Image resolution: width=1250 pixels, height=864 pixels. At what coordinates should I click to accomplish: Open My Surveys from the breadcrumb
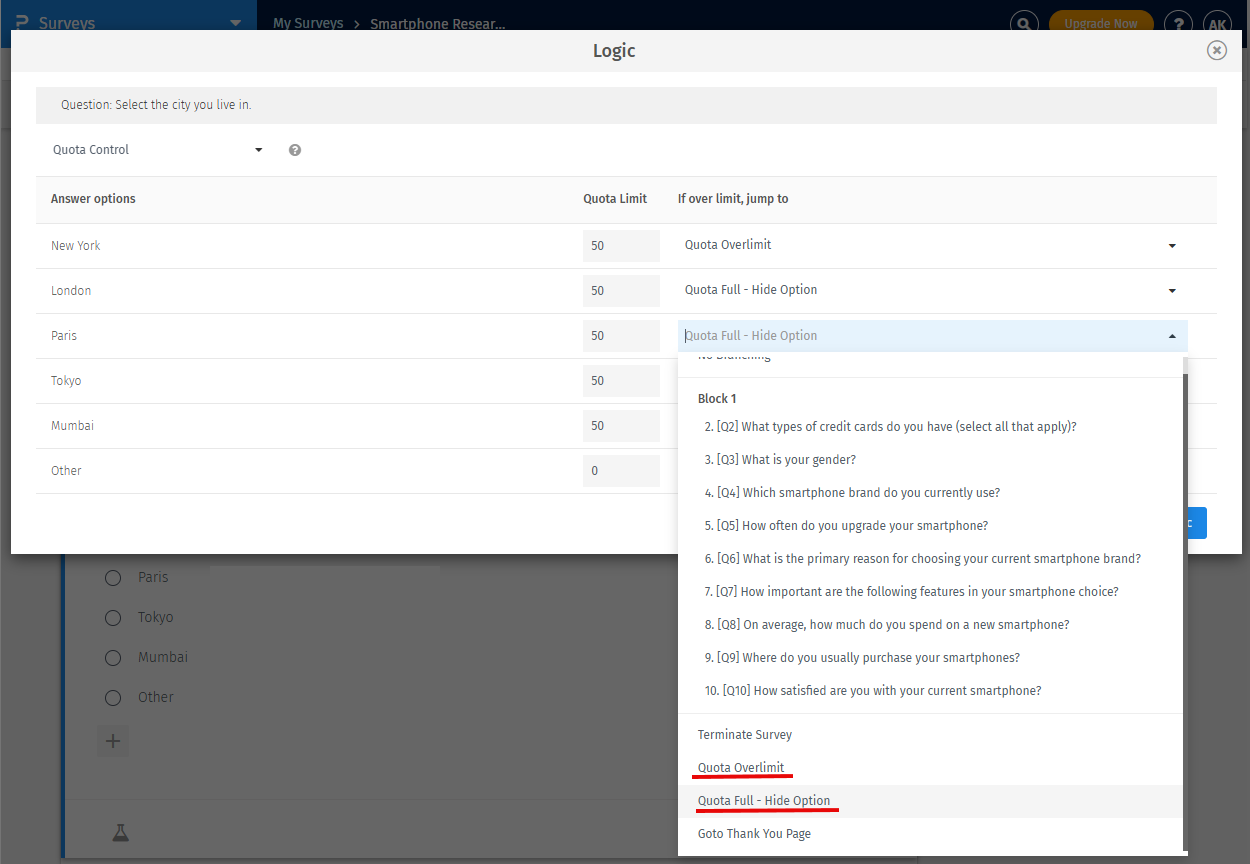pyautogui.click(x=308, y=23)
